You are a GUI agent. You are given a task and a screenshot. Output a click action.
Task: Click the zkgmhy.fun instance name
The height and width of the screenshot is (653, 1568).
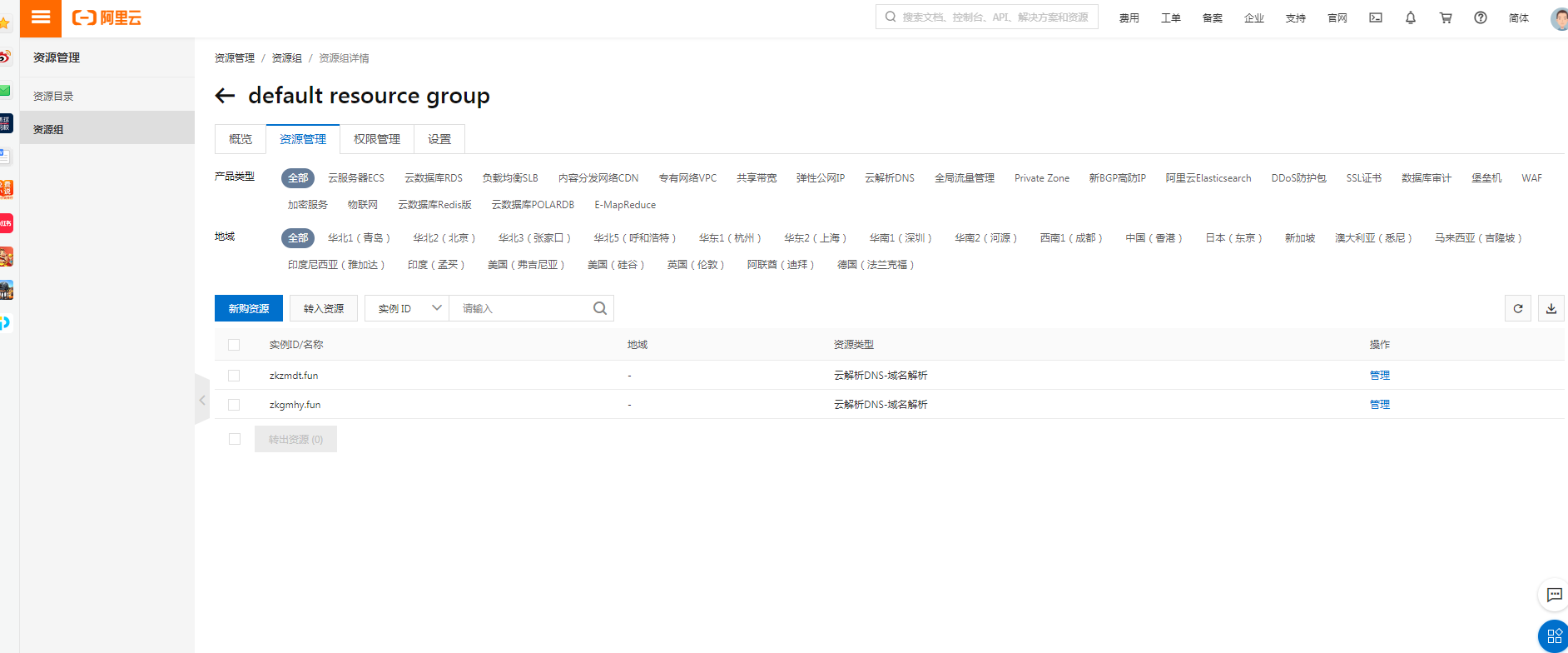295,405
